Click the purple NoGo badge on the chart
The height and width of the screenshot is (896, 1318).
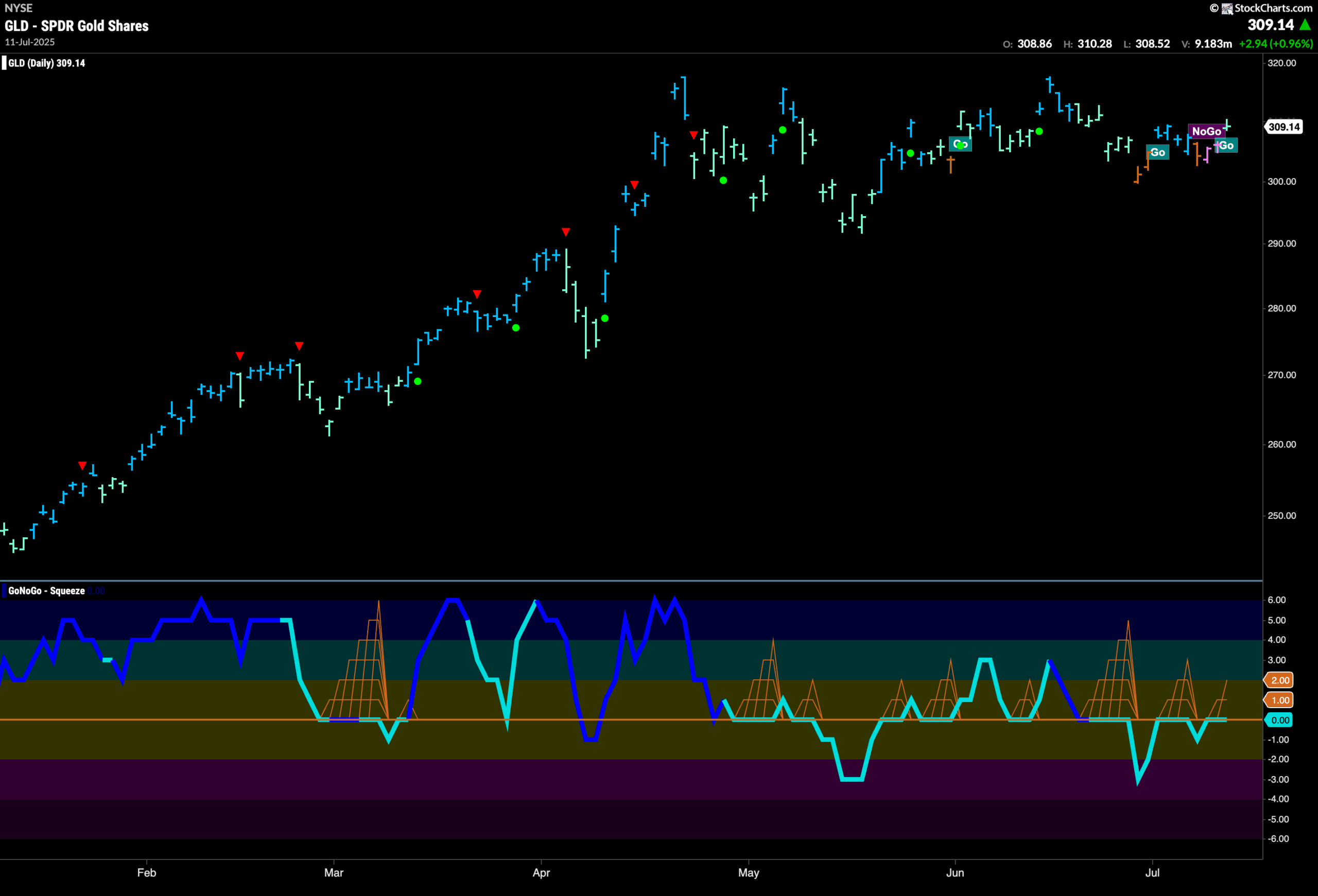click(x=1208, y=131)
